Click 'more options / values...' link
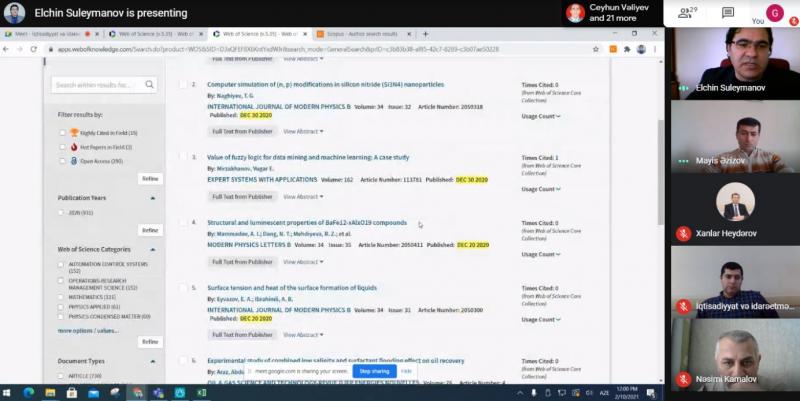800x401 pixels. [x=88, y=331]
